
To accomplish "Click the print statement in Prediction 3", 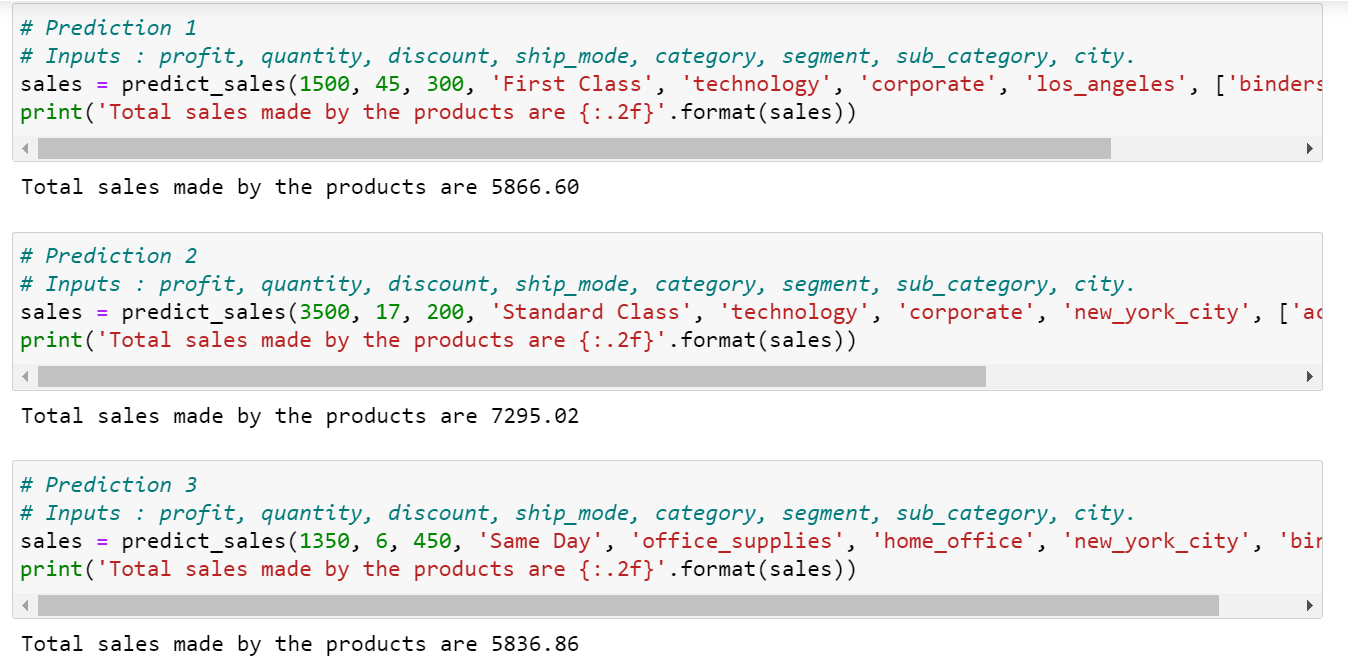I will pos(300,569).
